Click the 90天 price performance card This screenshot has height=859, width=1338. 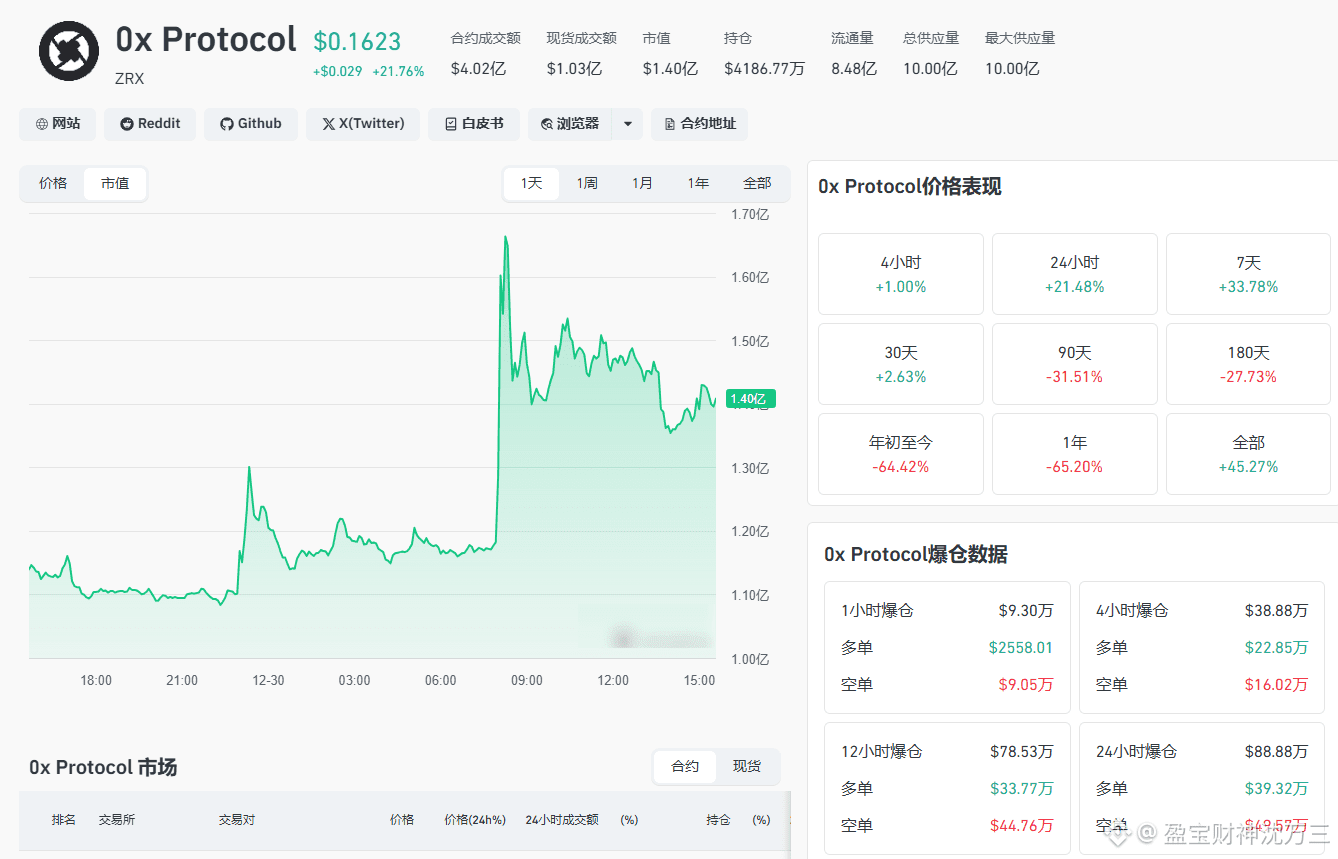click(1075, 364)
